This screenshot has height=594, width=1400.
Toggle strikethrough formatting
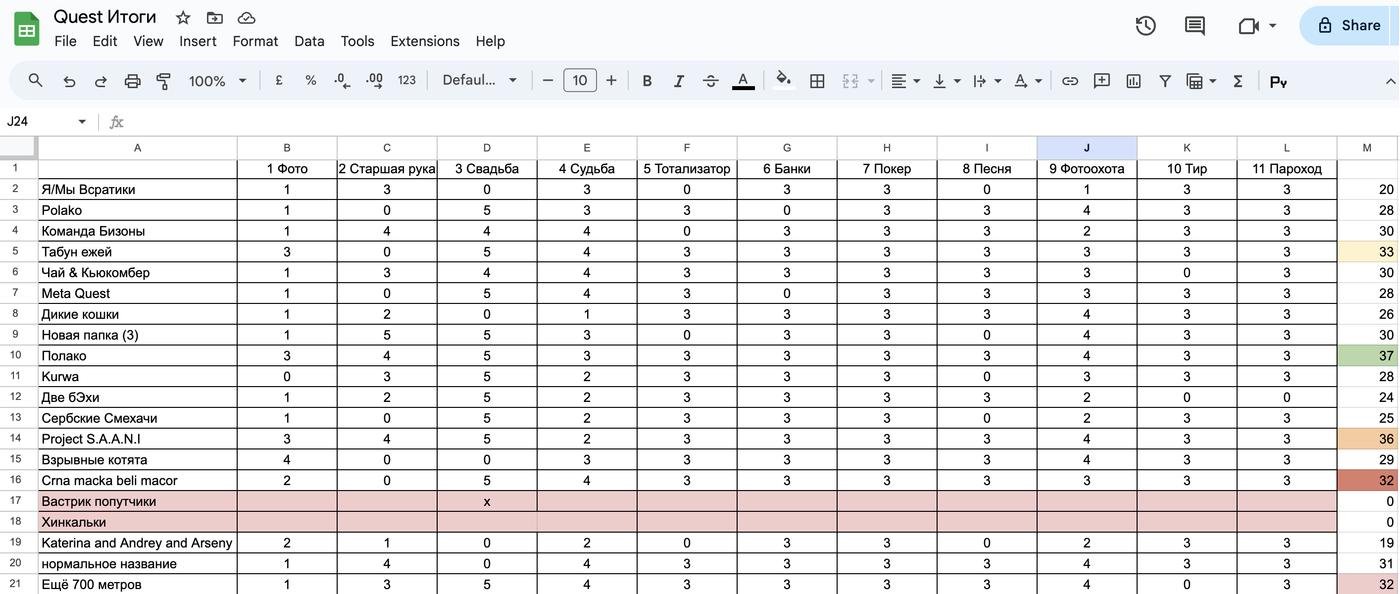[x=711, y=81]
